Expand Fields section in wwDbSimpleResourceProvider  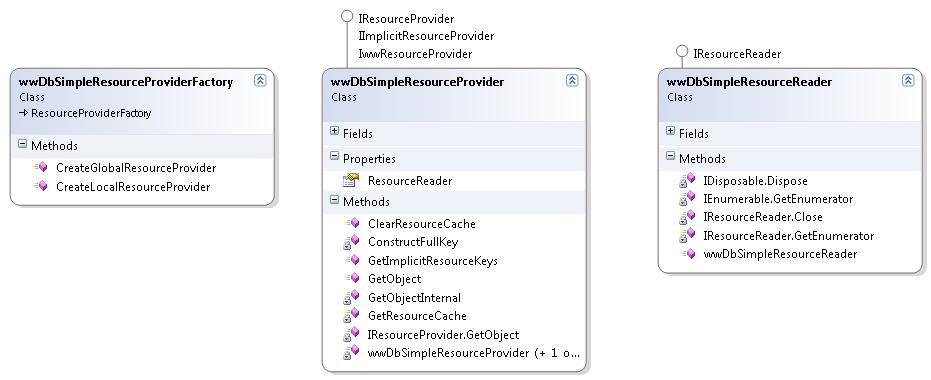[334, 131]
